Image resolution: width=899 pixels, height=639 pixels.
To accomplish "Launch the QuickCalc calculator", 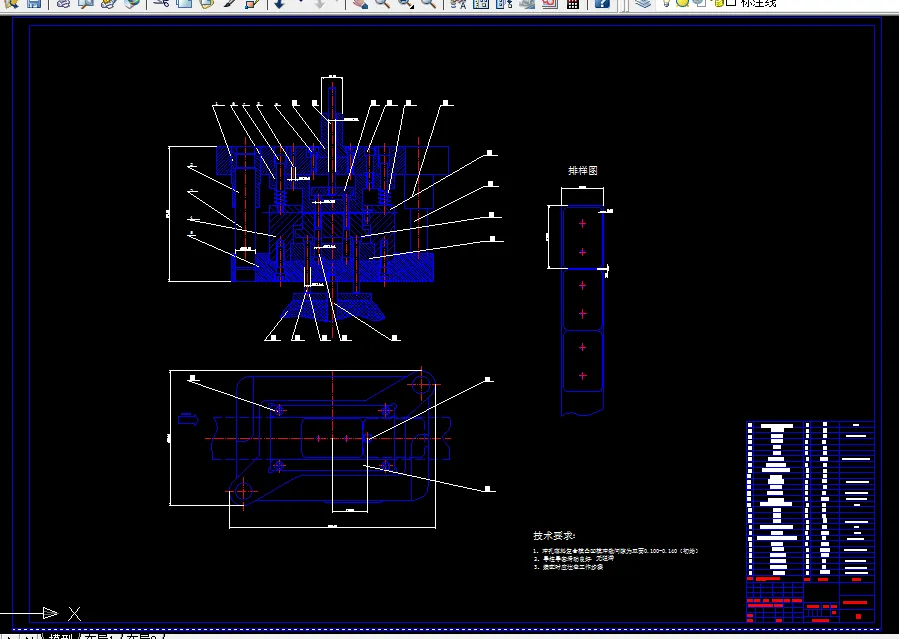I will (572, 3).
